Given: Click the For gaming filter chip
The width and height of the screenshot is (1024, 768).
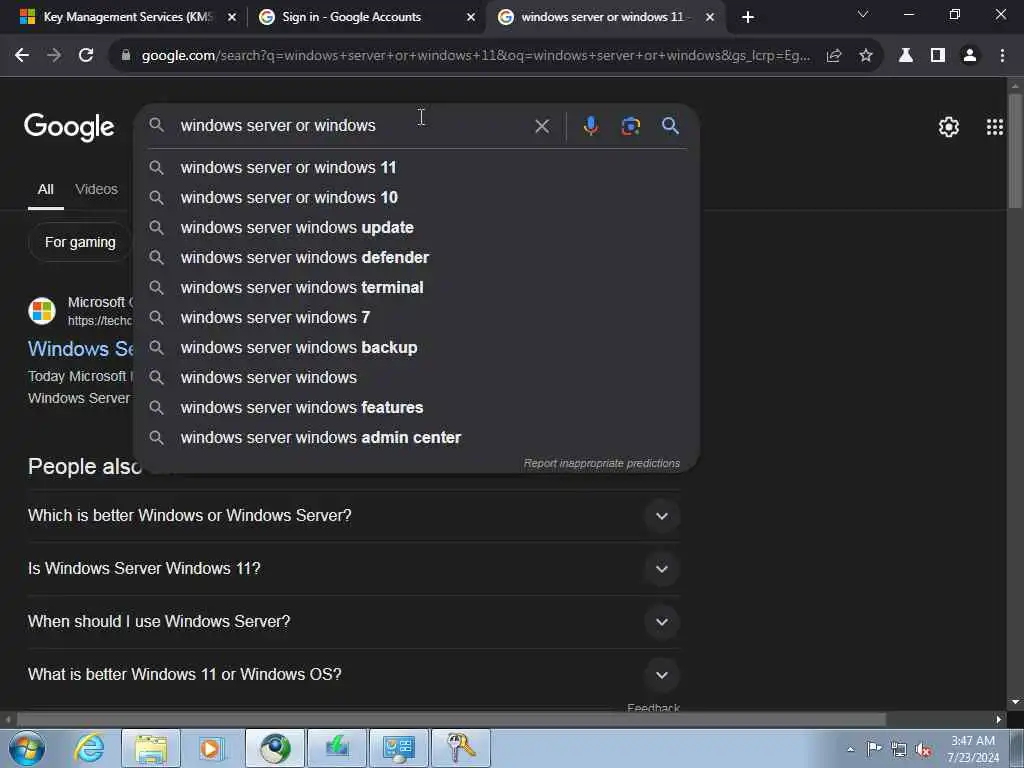Looking at the screenshot, I should [x=80, y=242].
